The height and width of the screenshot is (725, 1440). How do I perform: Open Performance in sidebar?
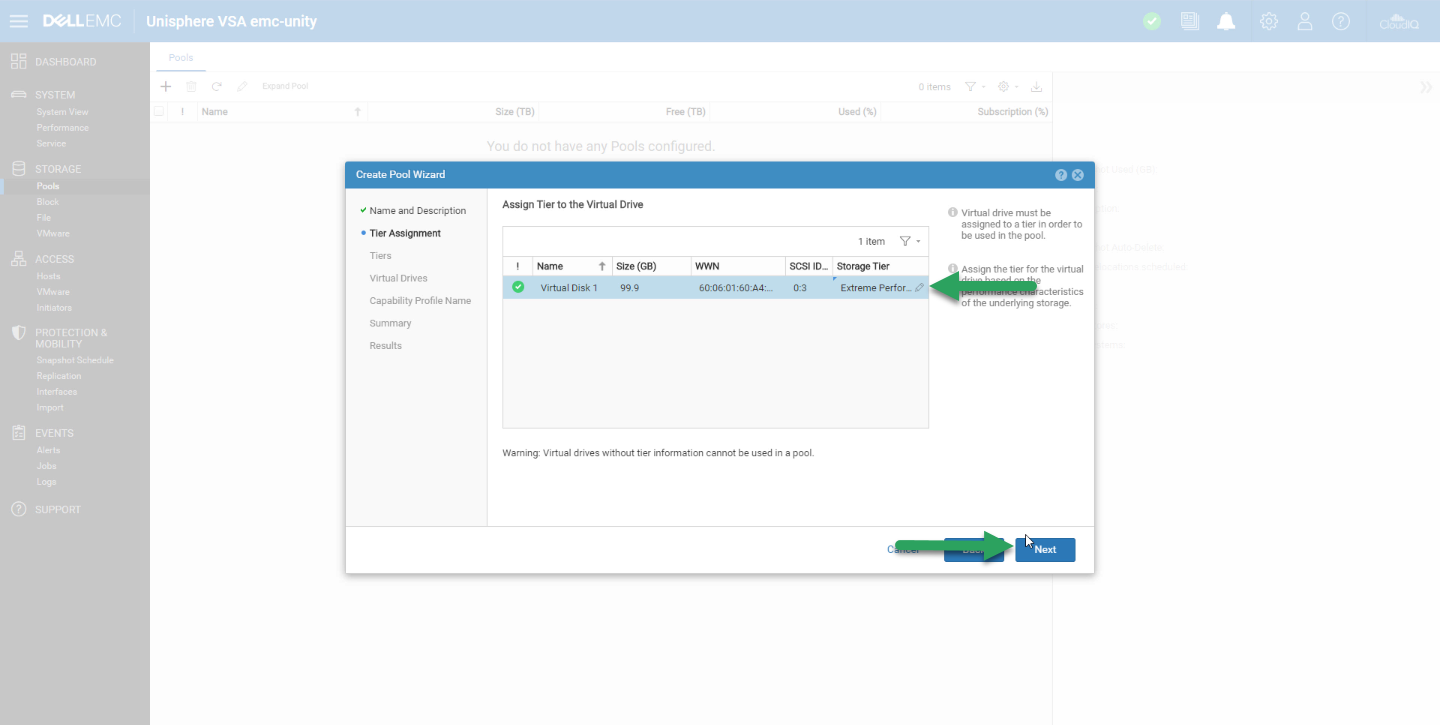coord(63,128)
